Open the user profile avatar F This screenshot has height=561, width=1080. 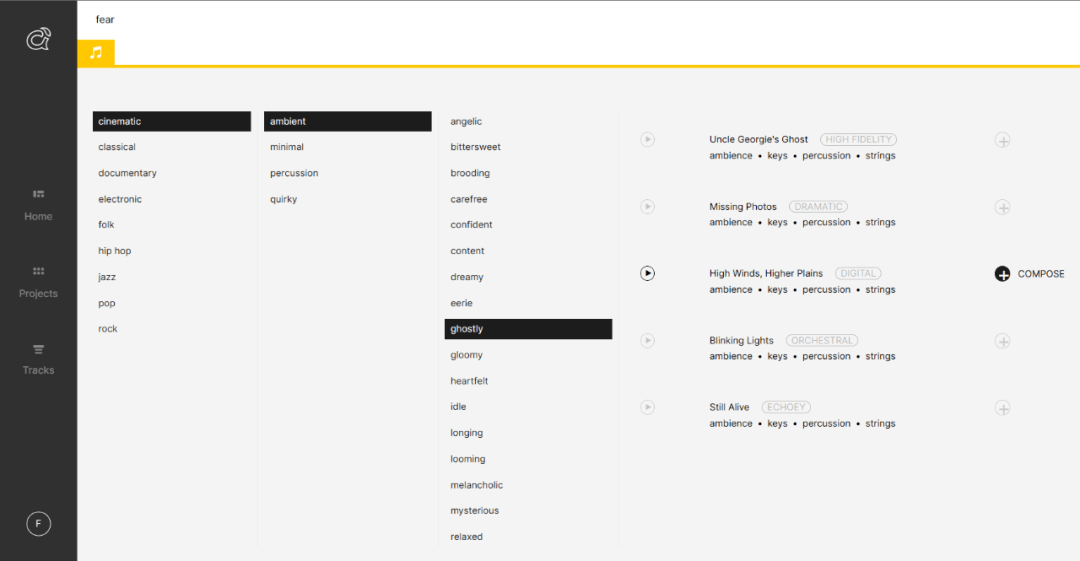pyautogui.click(x=38, y=524)
